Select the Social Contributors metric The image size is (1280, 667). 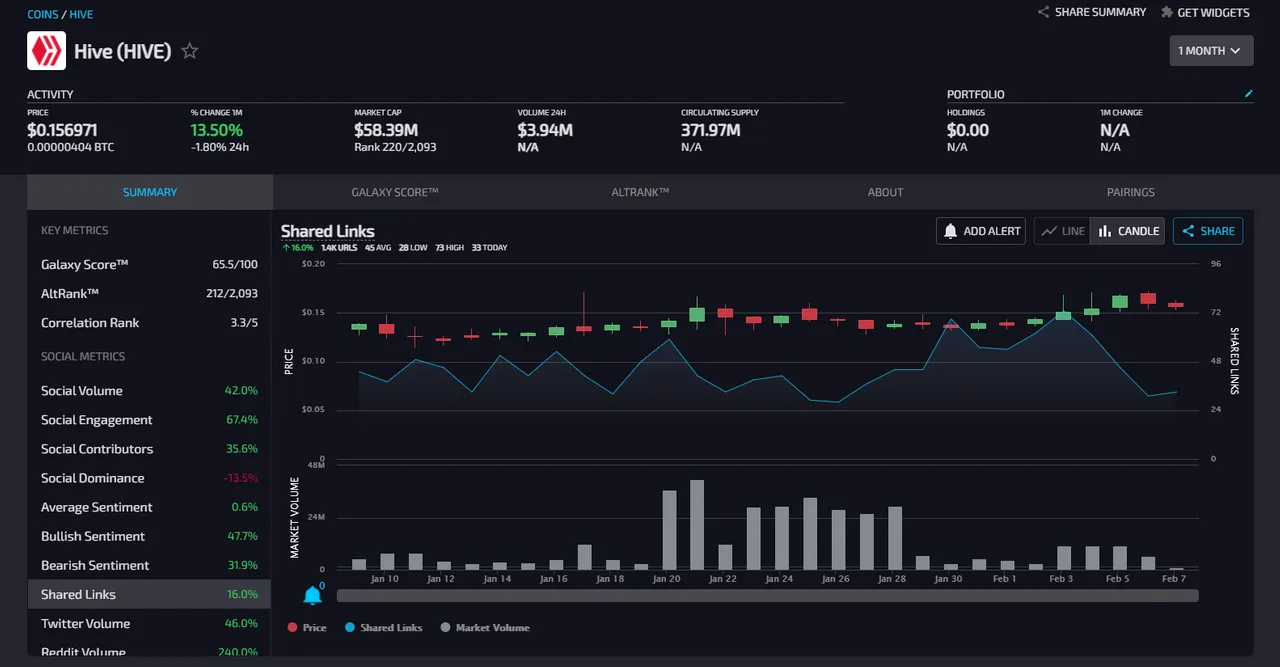click(149, 449)
